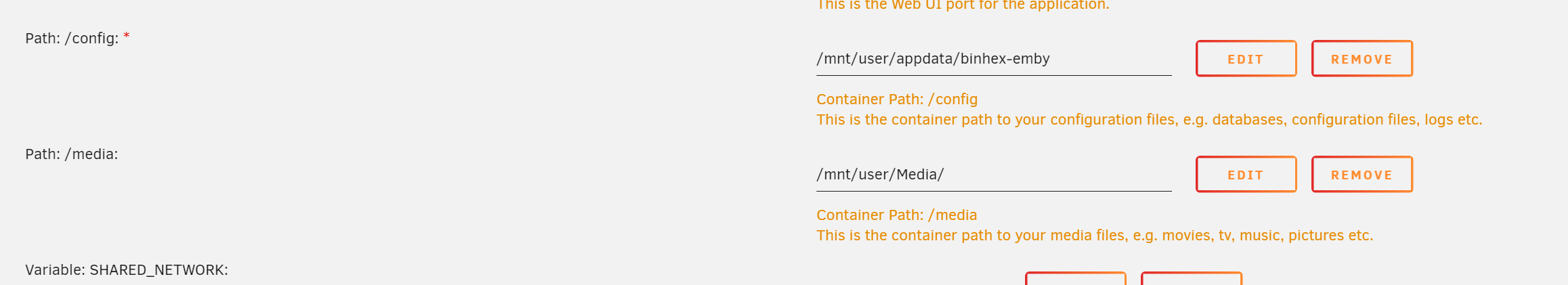
Task: Click the red required asterisk beside /config
Action: pos(127,36)
